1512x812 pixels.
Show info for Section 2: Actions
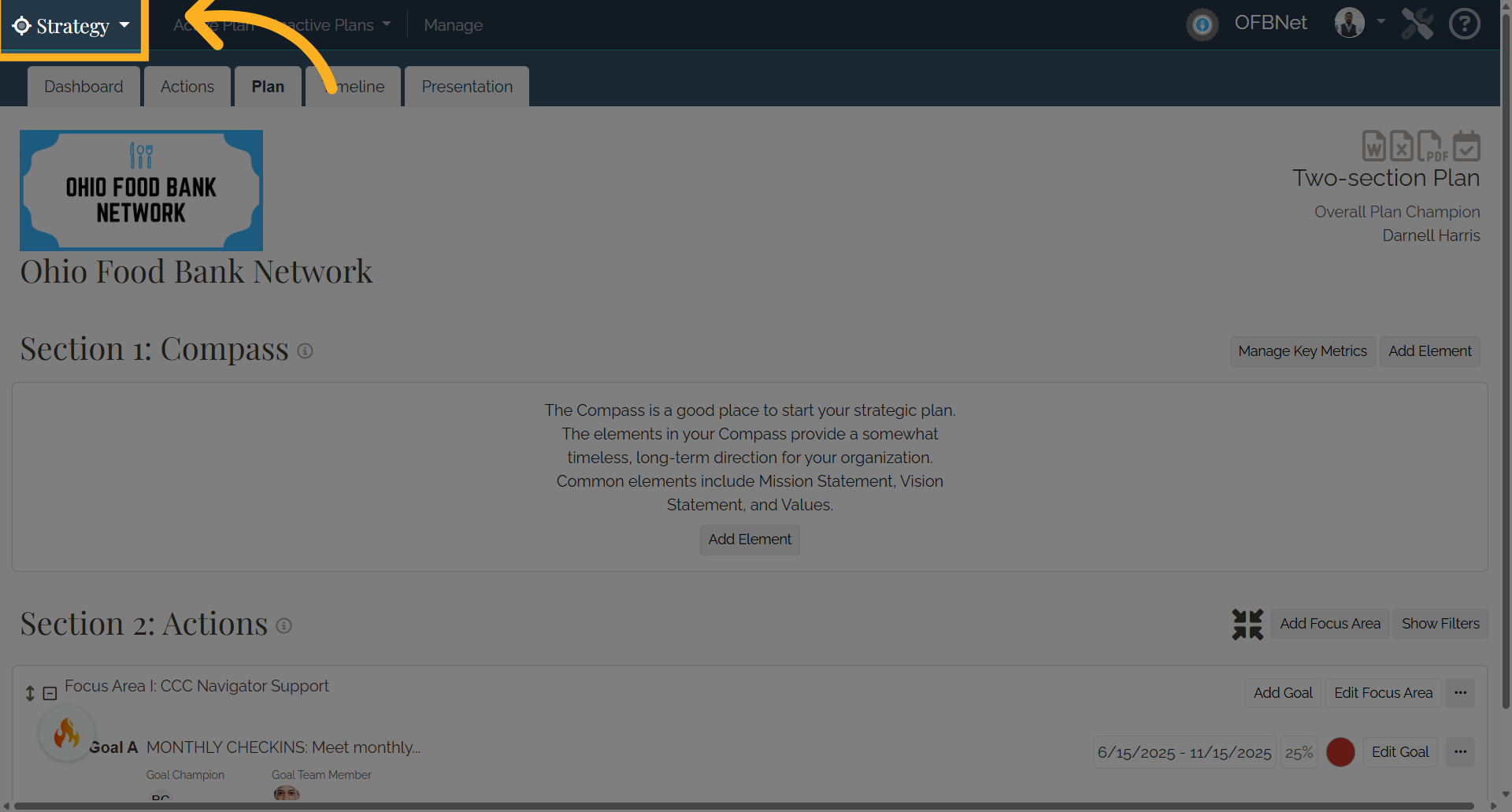tap(284, 625)
